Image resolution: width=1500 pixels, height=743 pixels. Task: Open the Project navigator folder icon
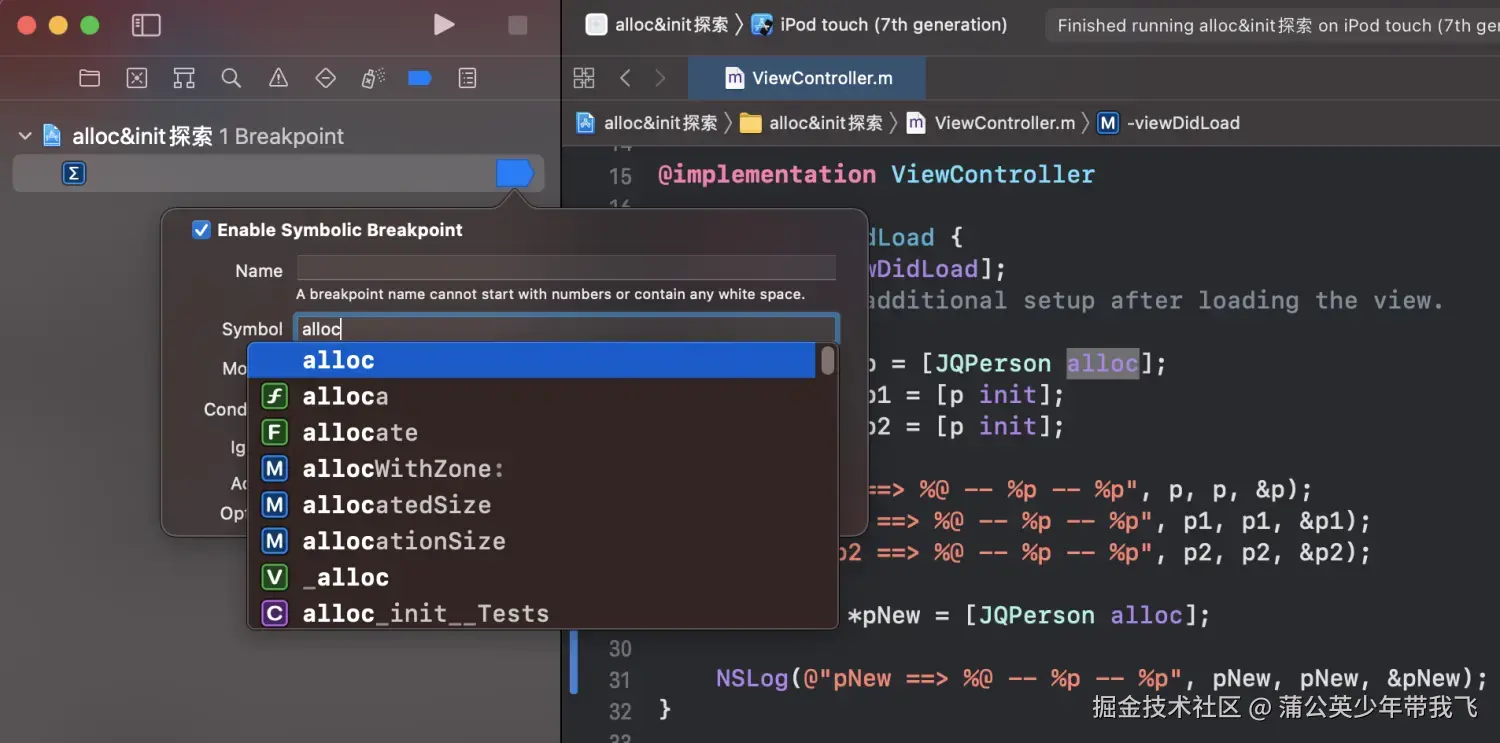pyautogui.click(x=90, y=78)
